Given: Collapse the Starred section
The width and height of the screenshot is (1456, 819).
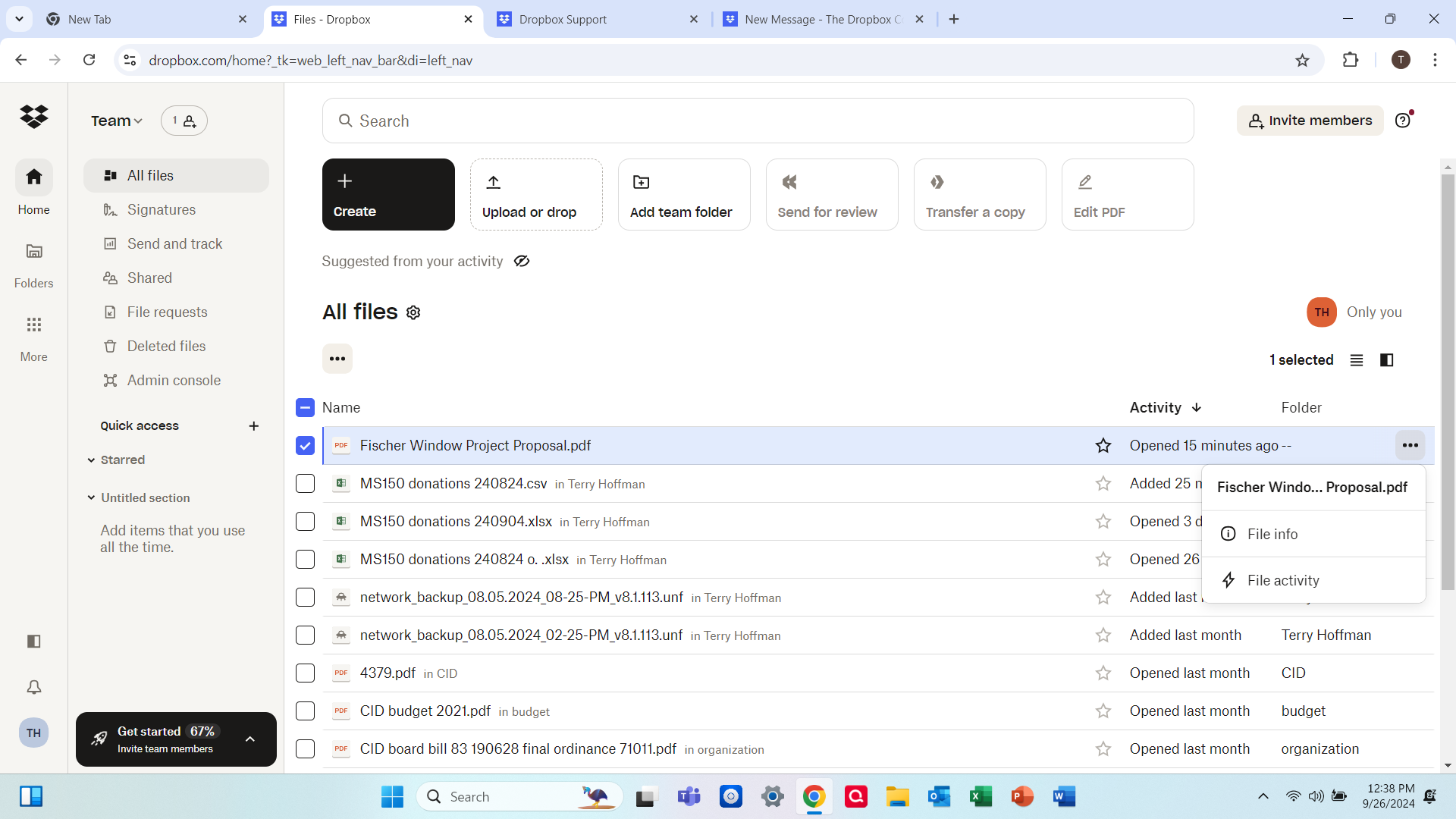Looking at the screenshot, I should click(x=92, y=460).
